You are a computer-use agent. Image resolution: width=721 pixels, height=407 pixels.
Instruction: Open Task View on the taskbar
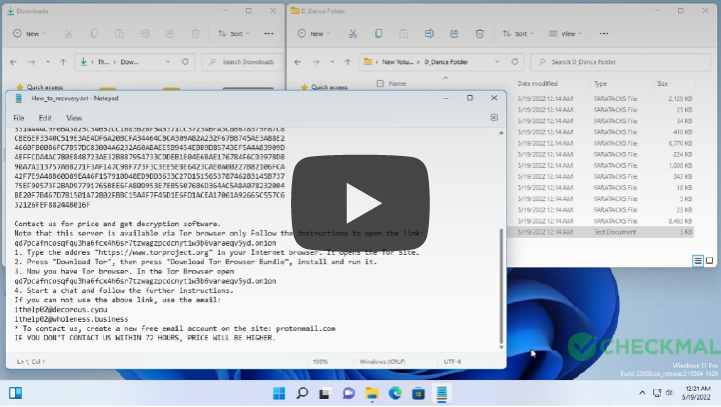coord(325,393)
